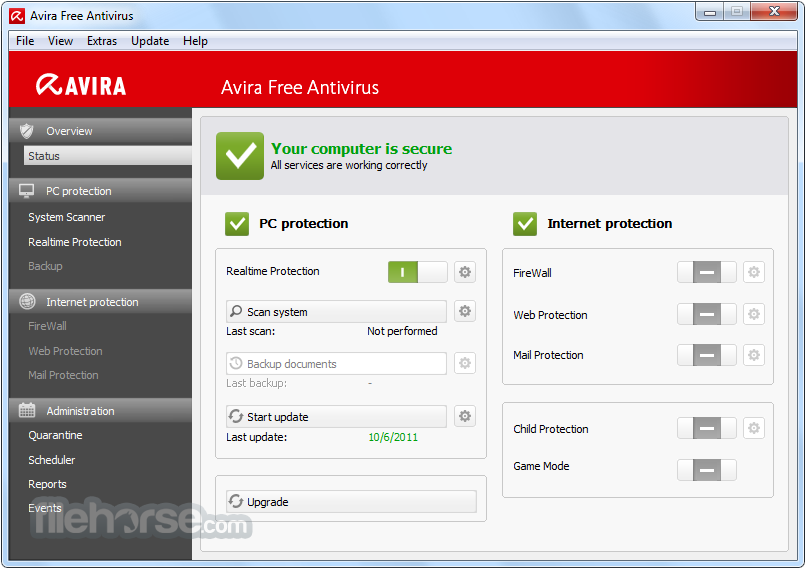
Task: Collapse the Internet protection sidebar section
Action: point(100,302)
